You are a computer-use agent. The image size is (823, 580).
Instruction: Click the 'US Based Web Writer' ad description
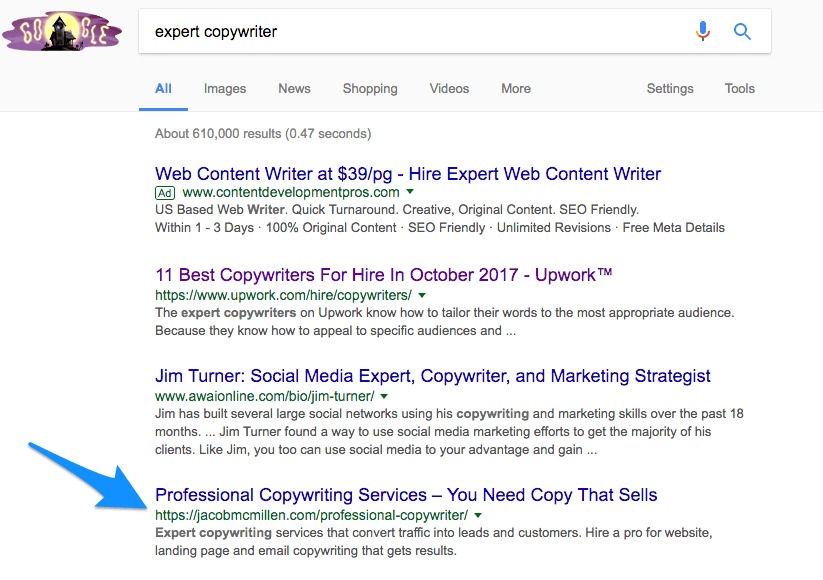[x=397, y=210]
